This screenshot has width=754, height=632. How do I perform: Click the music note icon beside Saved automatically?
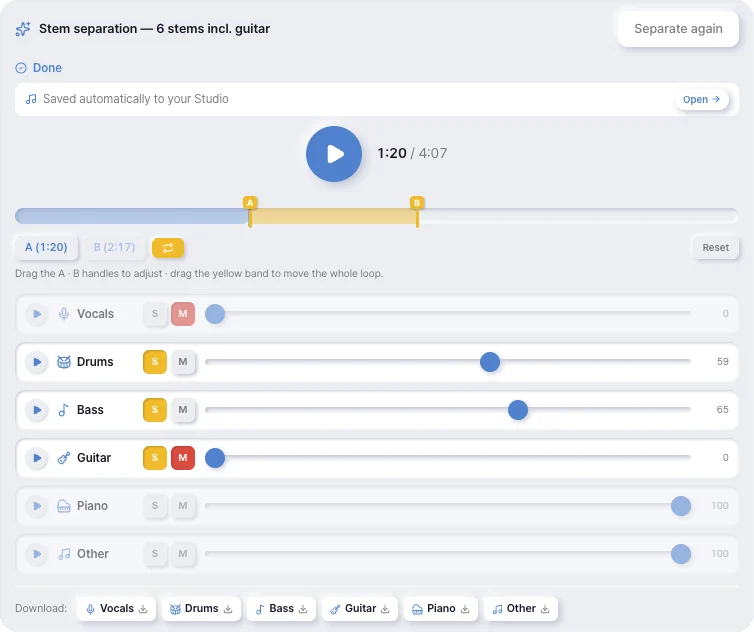click(x=31, y=99)
